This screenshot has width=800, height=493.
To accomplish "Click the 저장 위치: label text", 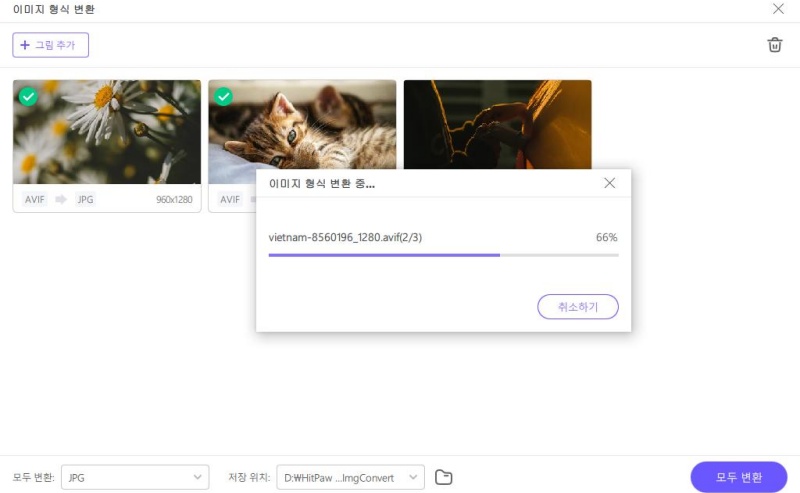I will [249, 477].
